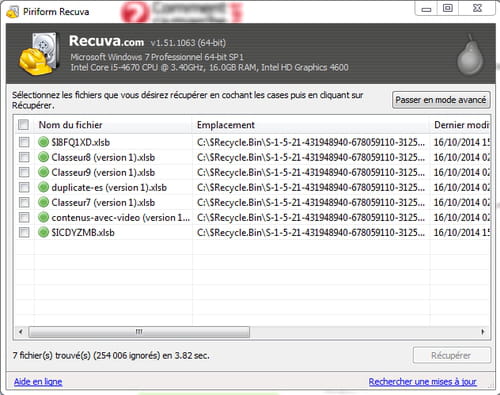The image size is (500, 395).
Task: Select file name $ICDYZMB.xlsb
Action: click(83, 232)
